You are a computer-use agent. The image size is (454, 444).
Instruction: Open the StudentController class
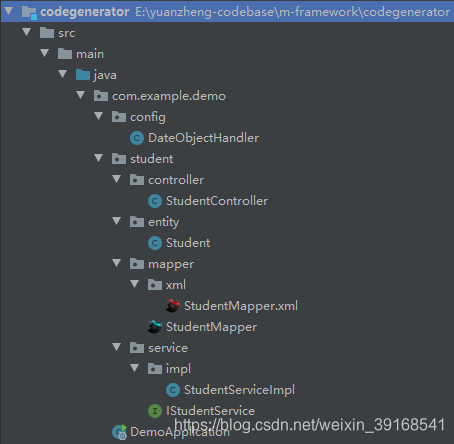click(x=217, y=201)
